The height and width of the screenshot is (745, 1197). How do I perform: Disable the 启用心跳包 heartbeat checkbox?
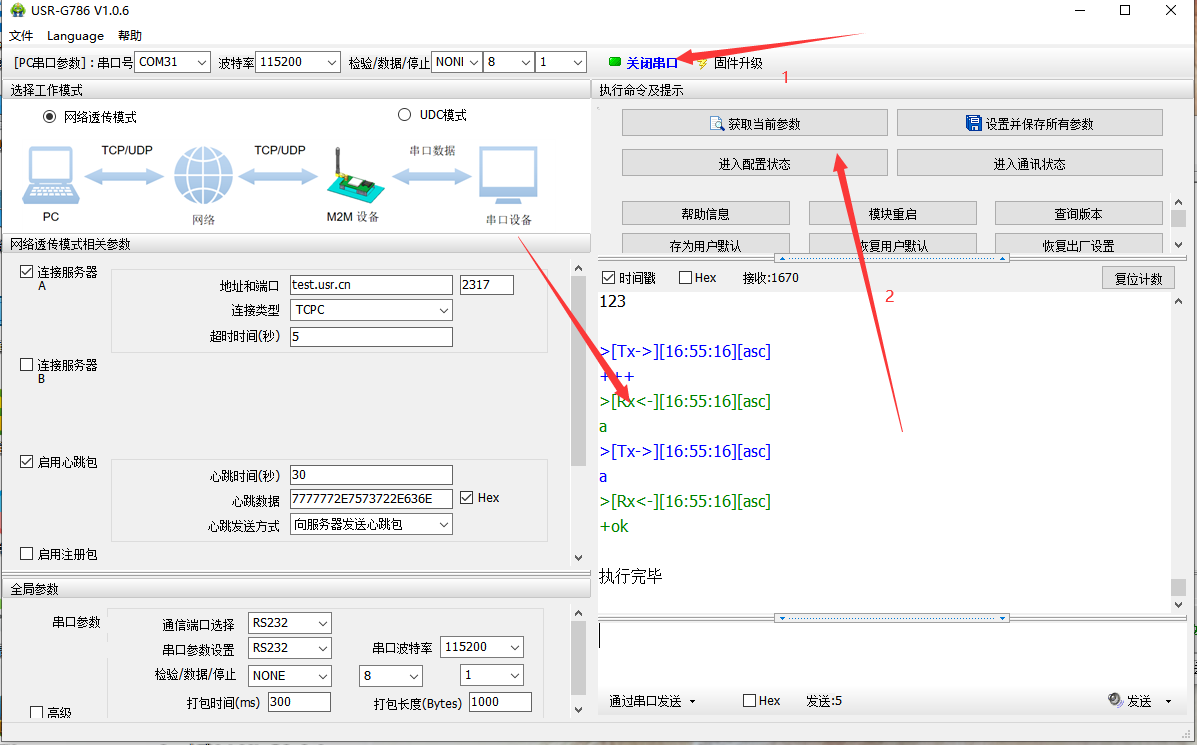(x=27, y=462)
